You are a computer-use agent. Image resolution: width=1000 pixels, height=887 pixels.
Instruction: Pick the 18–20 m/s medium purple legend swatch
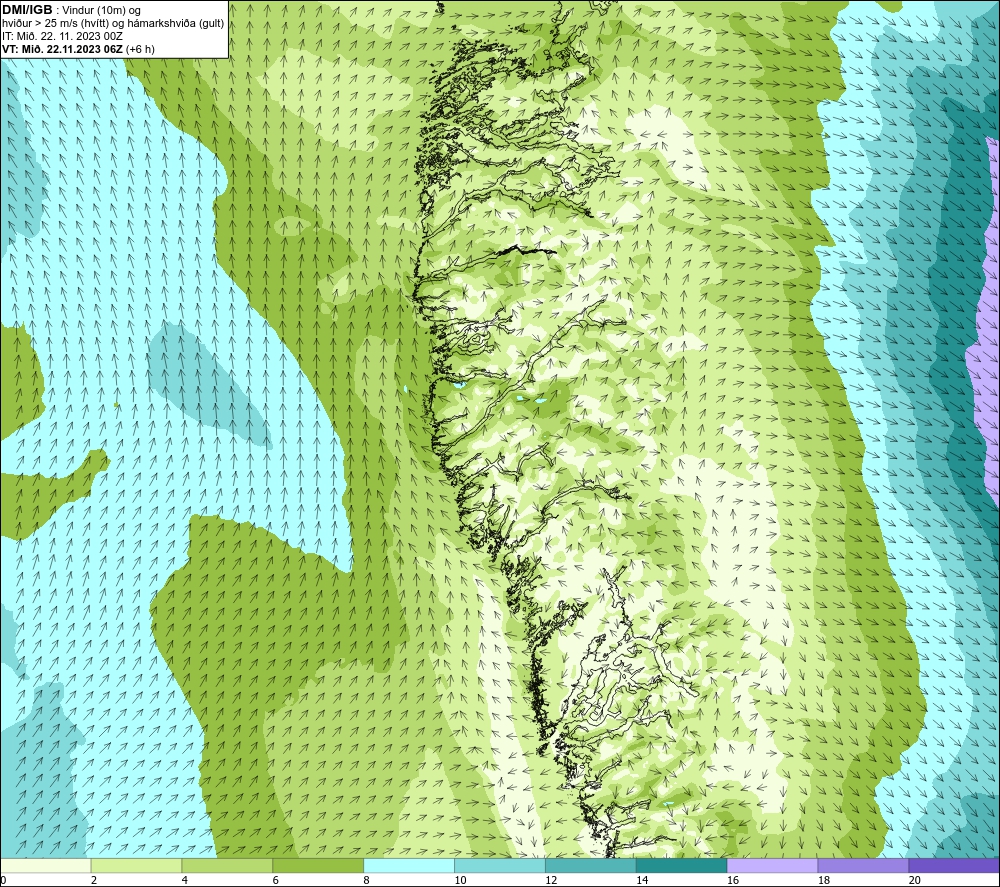pos(864,866)
